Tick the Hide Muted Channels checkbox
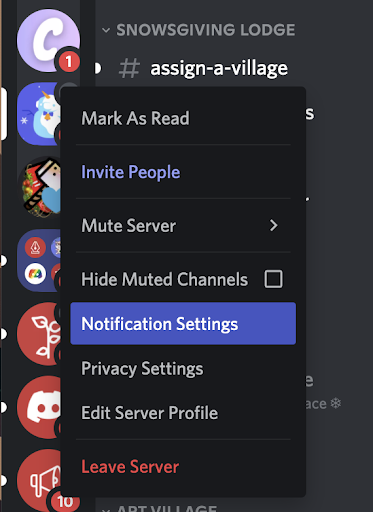 273,279
